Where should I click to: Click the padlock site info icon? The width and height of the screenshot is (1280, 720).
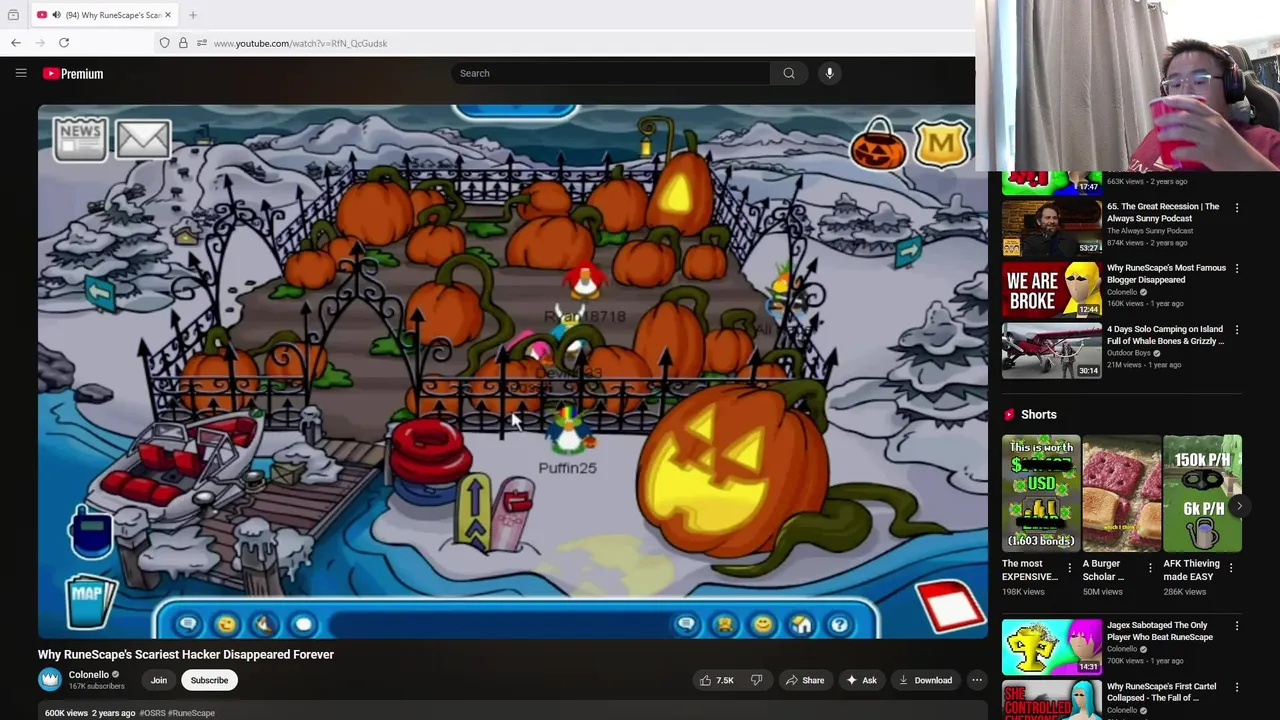[x=183, y=43]
